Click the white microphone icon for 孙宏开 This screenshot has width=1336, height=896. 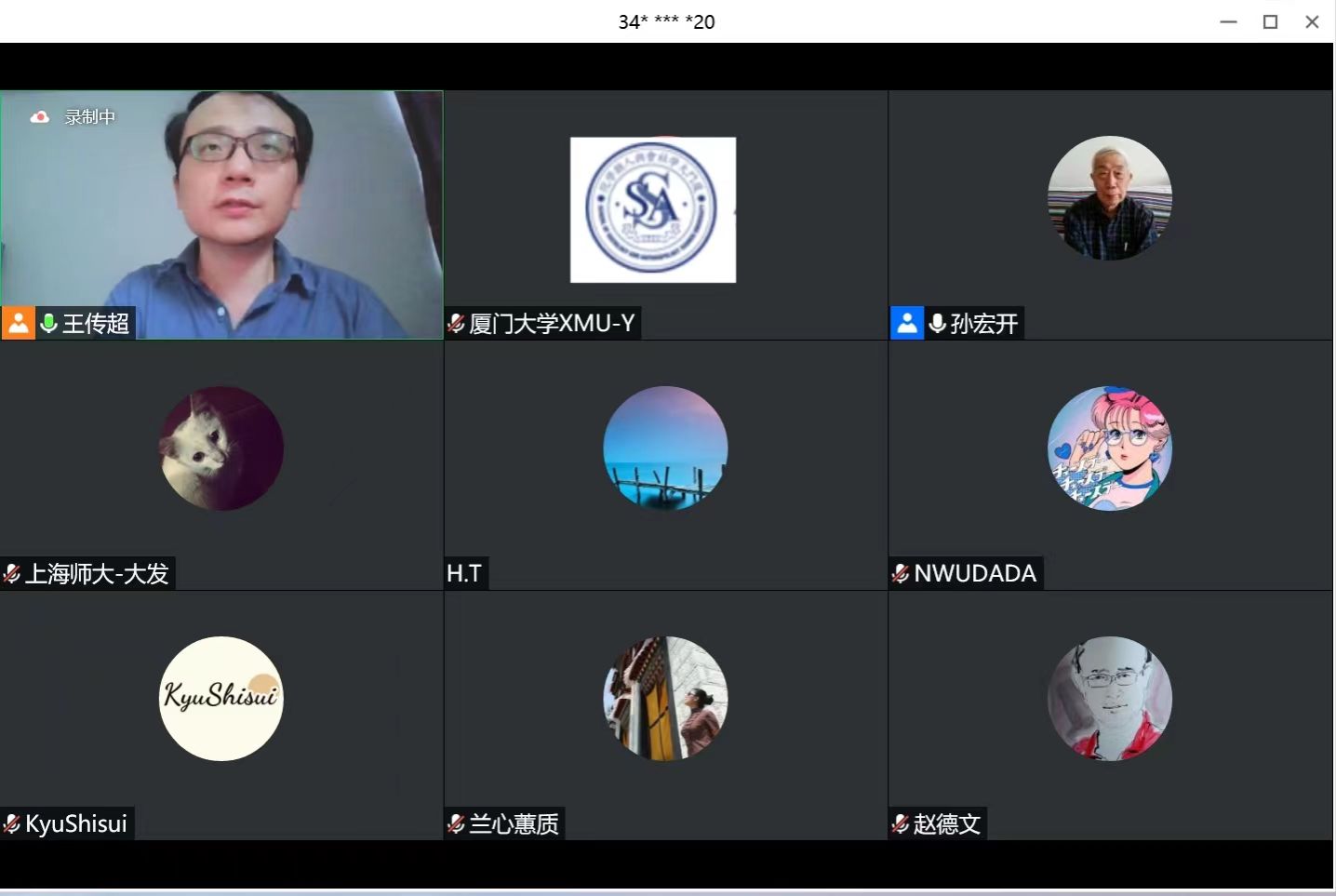pyautogui.click(x=938, y=323)
